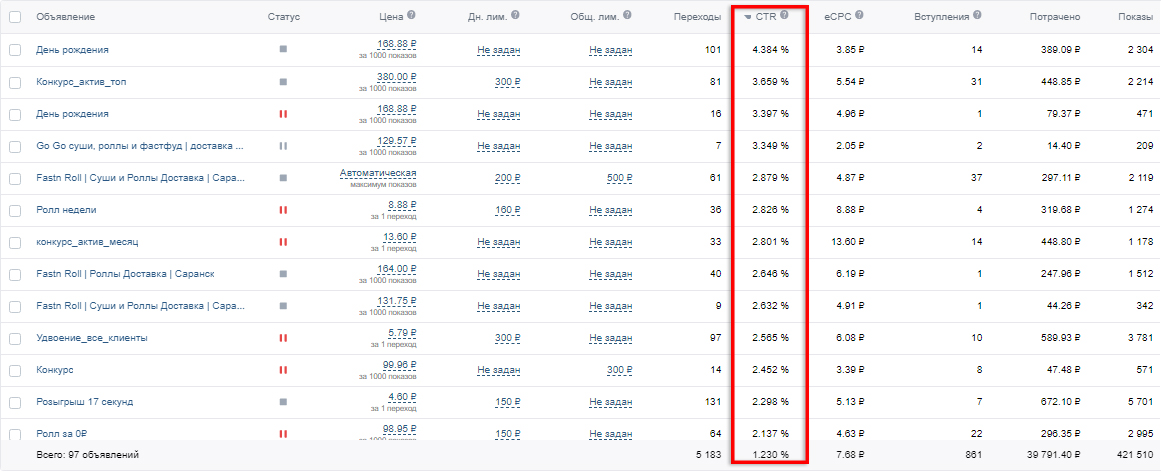Viewport: 1161px width, 473px height.
Task: Sort the table by Переходы column header
Action: pyautogui.click(x=697, y=17)
